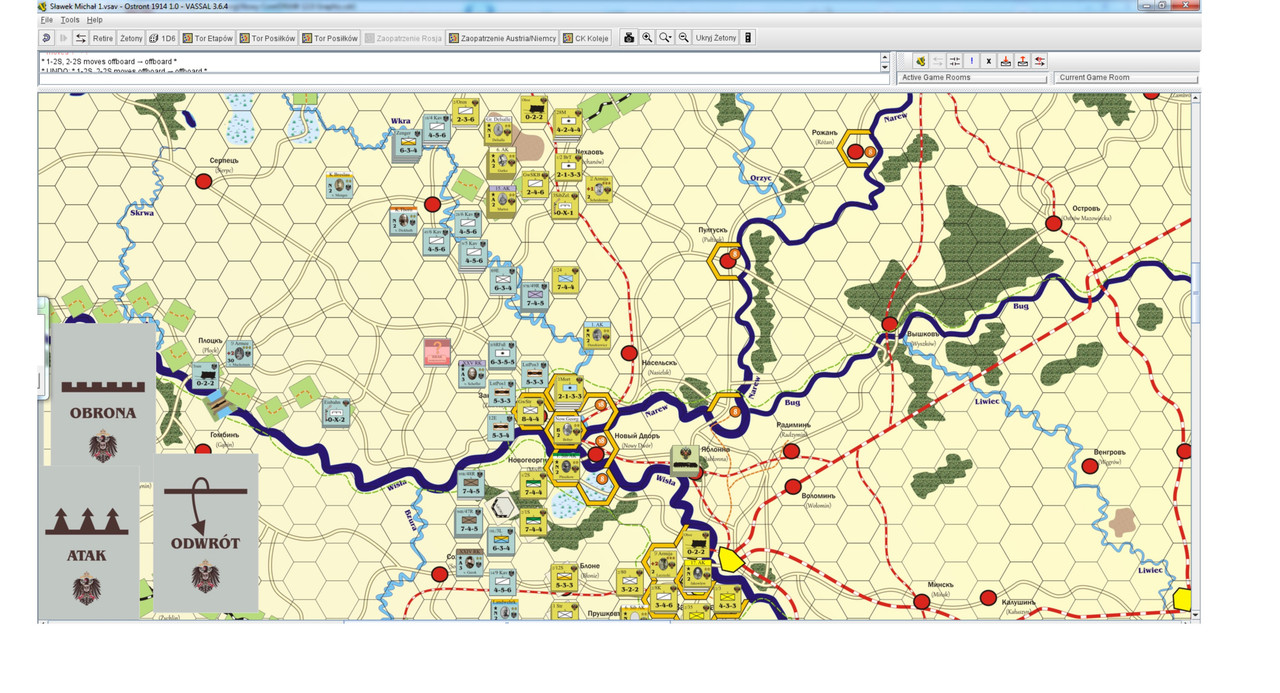
Task: Click the VASSAL server connect icon
Action: [920, 61]
